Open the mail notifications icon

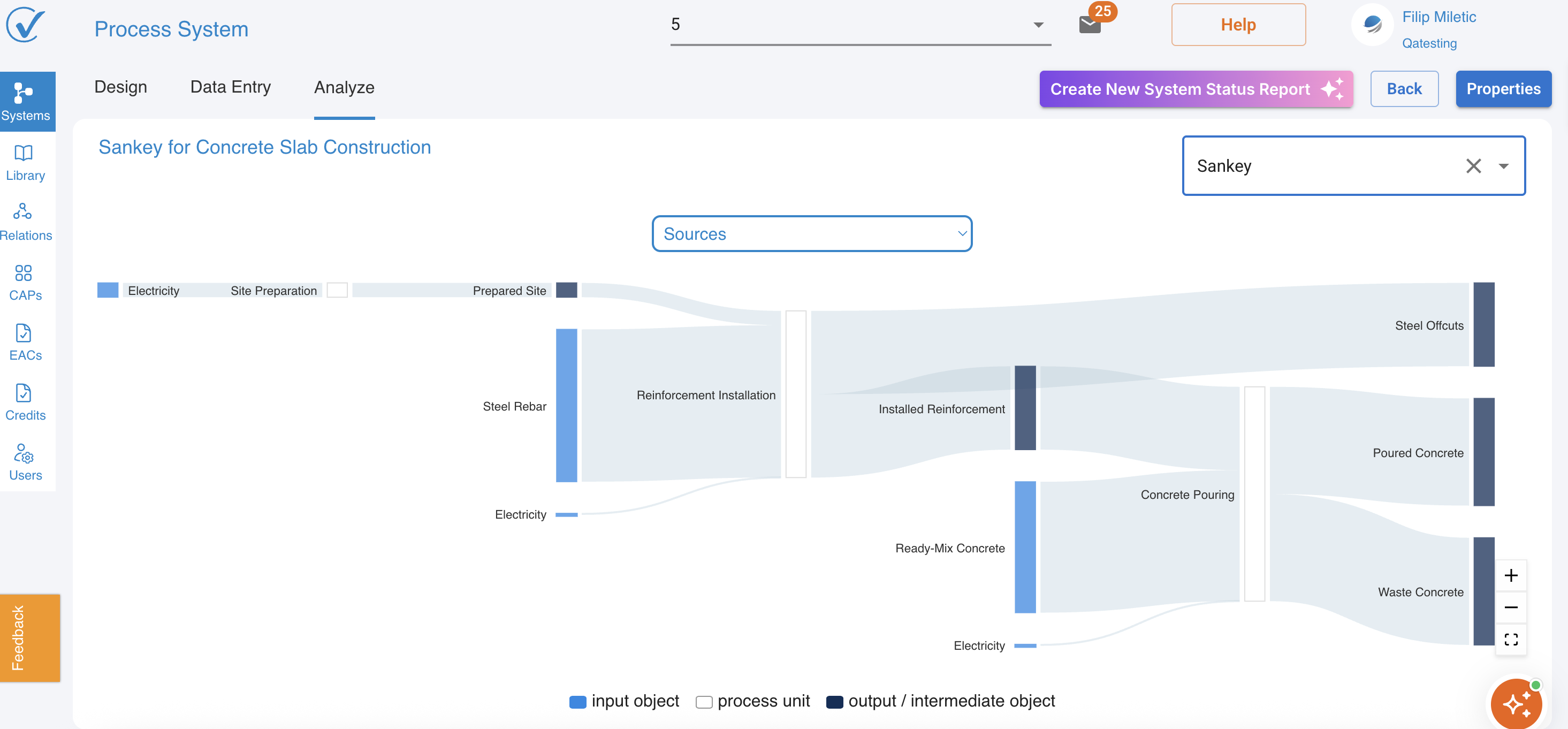click(x=1090, y=25)
